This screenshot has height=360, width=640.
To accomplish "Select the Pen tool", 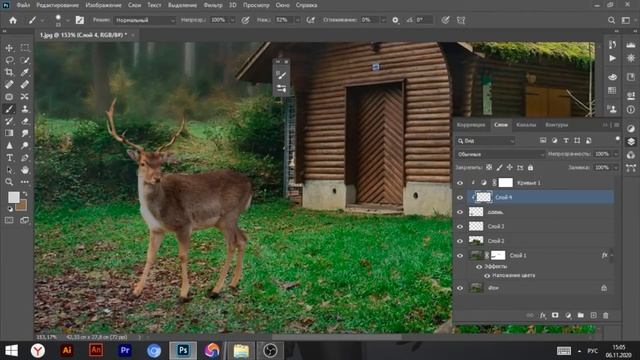I will [25, 158].
